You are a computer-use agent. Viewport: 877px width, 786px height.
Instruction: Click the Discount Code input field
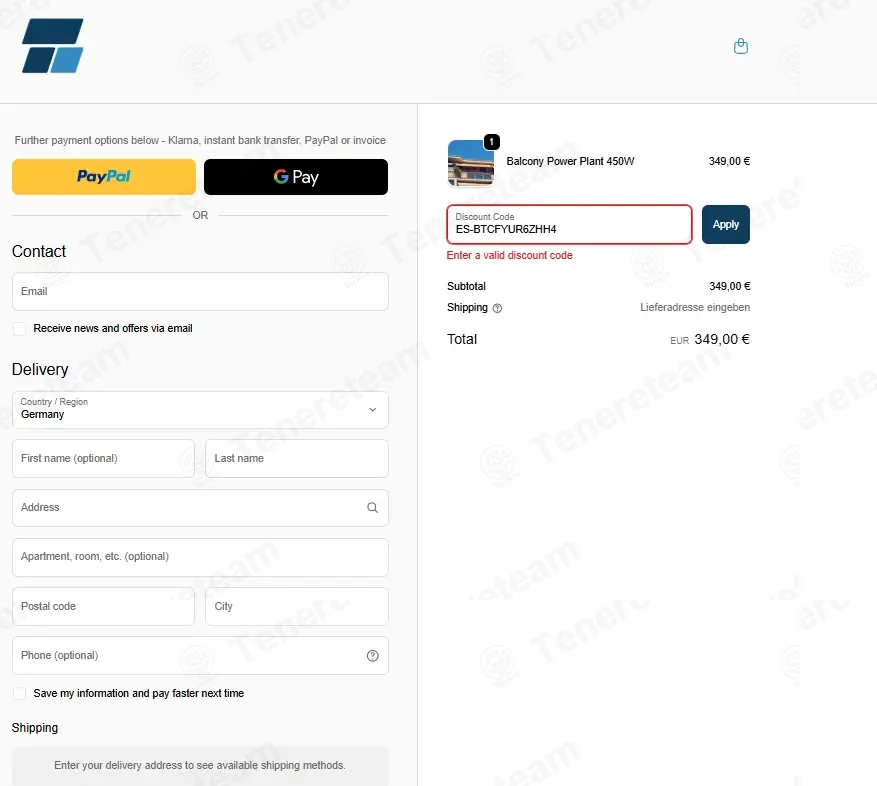(x=569, y=224)
